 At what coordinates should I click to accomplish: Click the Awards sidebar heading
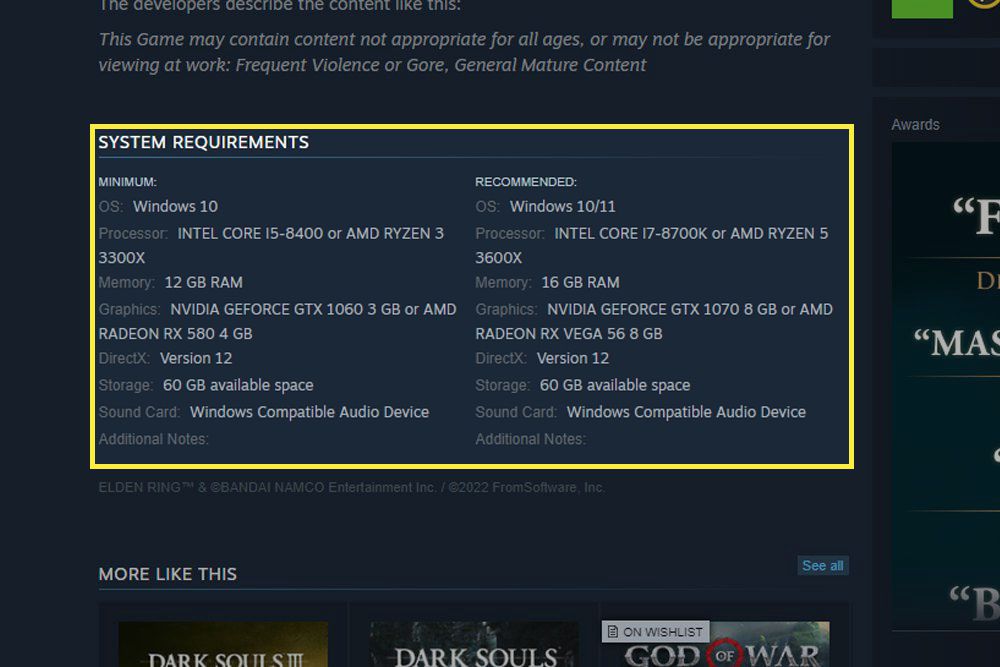(915, 124)
